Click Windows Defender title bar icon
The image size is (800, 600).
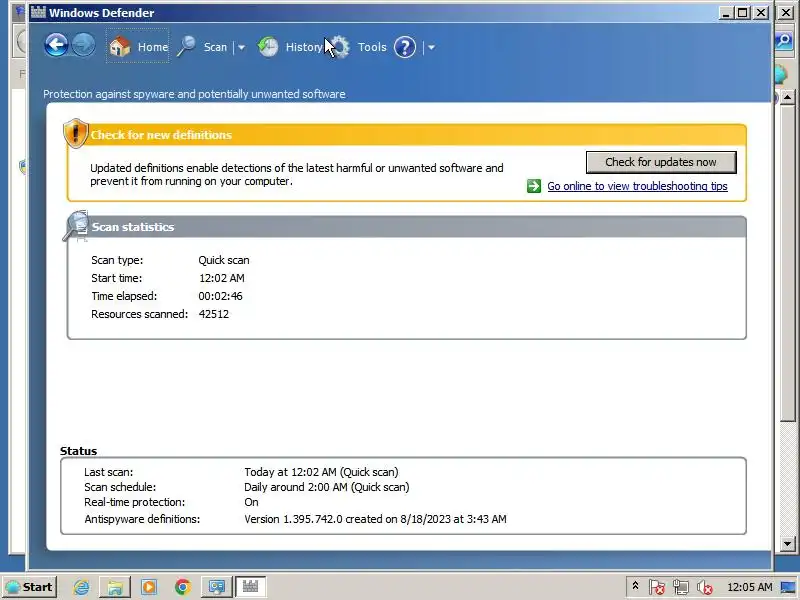pyautogui.click(x=38, y=12)
